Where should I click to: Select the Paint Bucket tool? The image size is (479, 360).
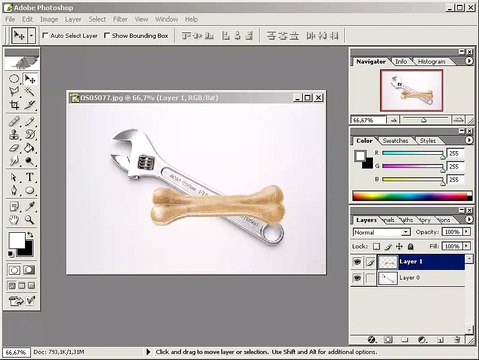pyautogui.click(x=30, y=148)
